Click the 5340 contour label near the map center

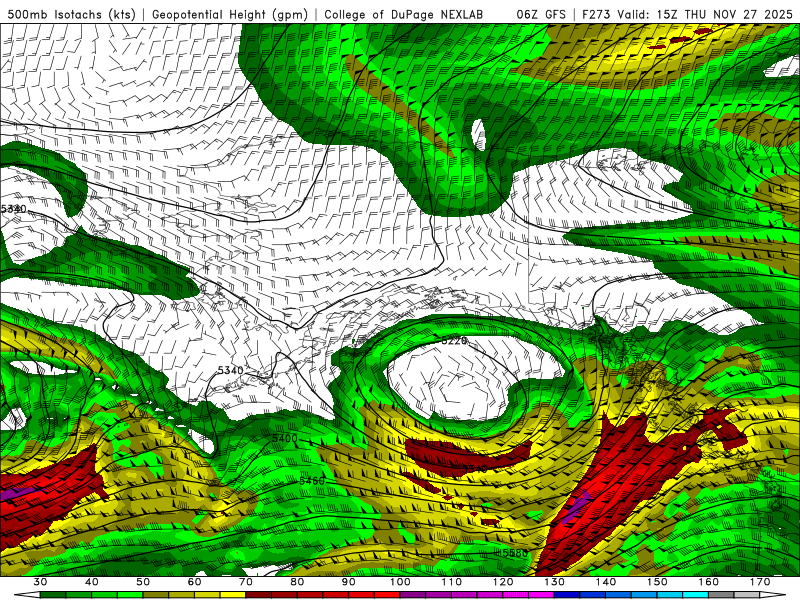(x=231, y=370)
